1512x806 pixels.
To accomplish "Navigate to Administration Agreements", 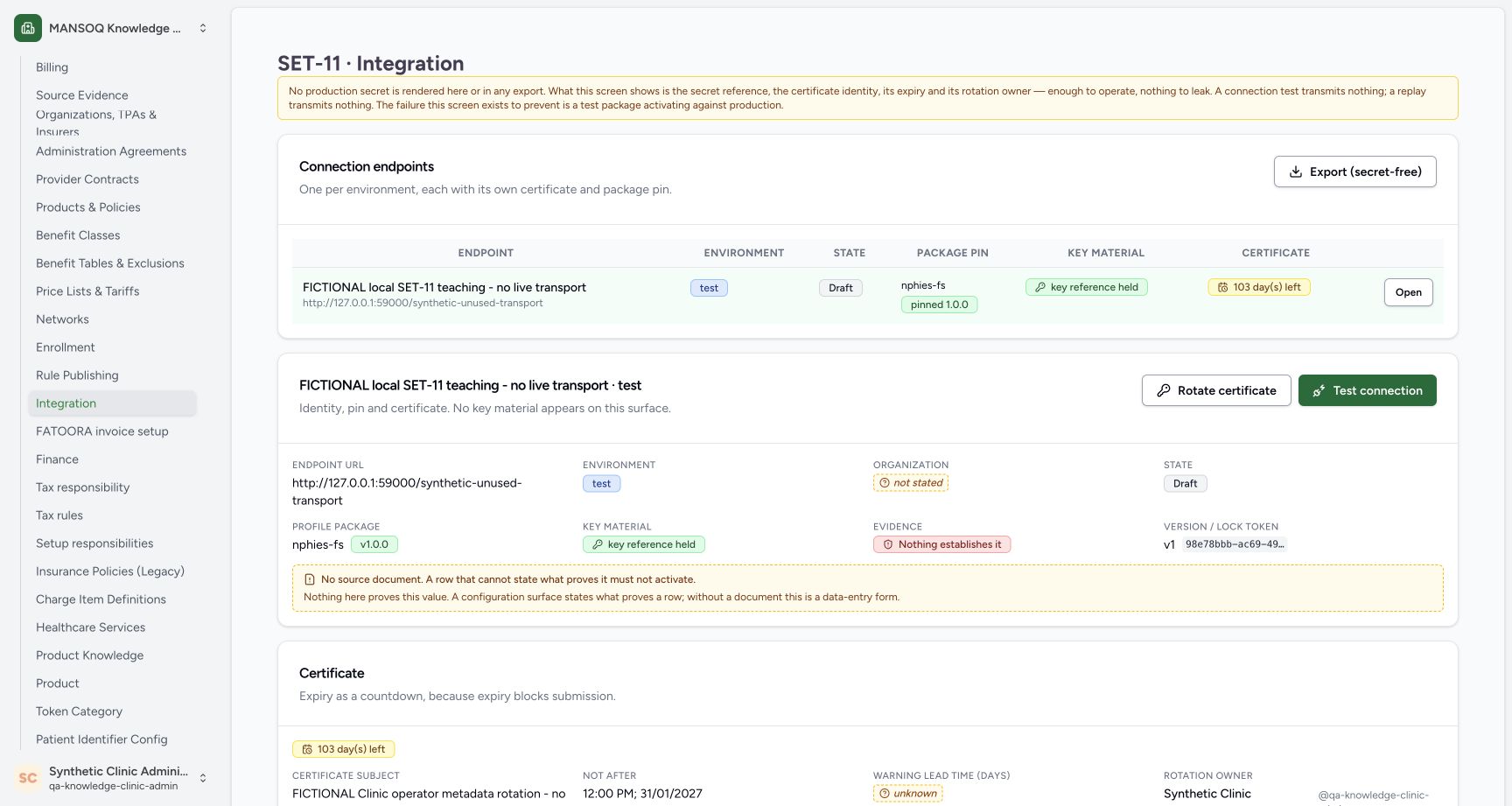I will pyautogui.click(x=111, y=151).
